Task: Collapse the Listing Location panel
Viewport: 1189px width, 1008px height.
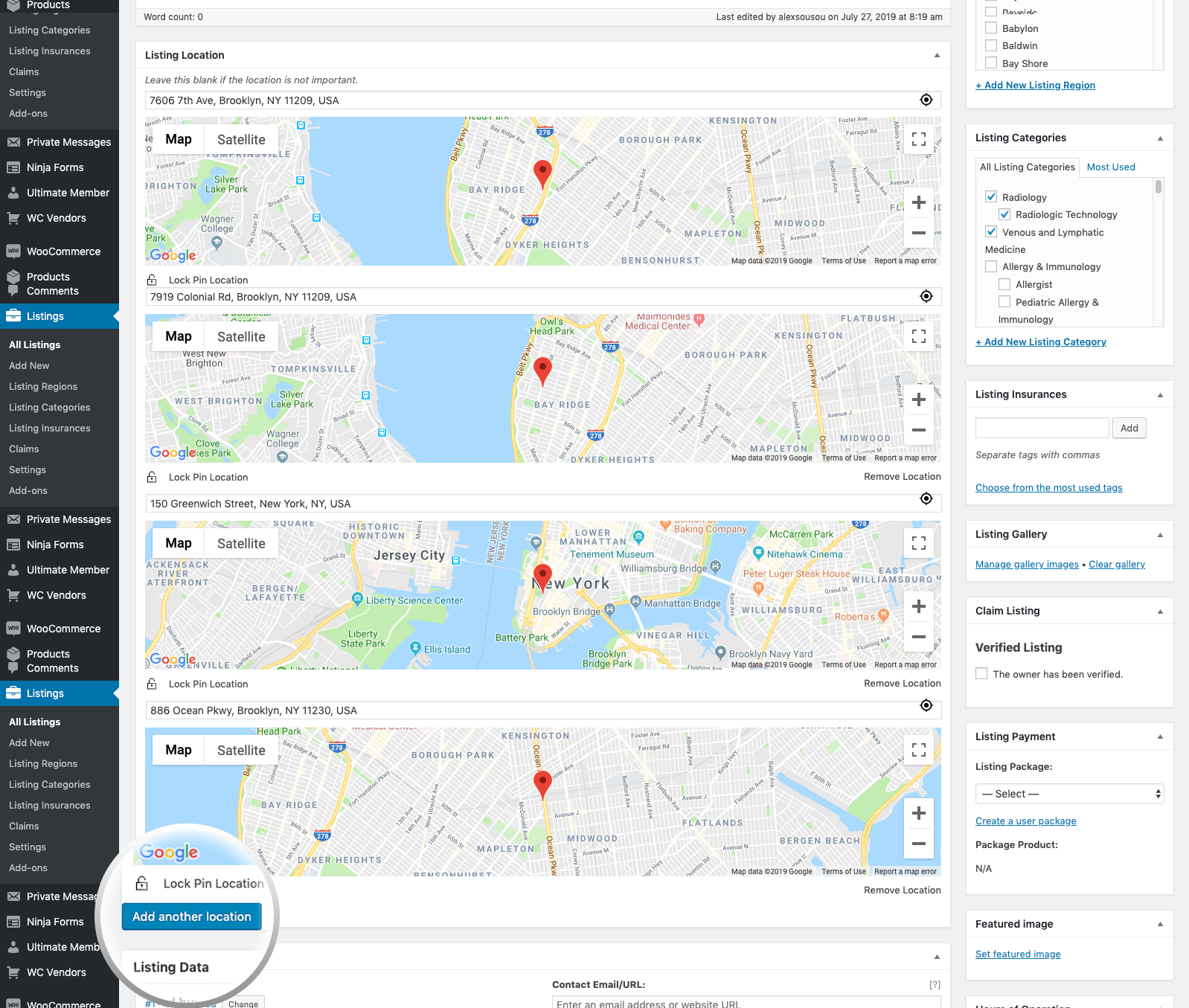Action: (x=937, y=56)
